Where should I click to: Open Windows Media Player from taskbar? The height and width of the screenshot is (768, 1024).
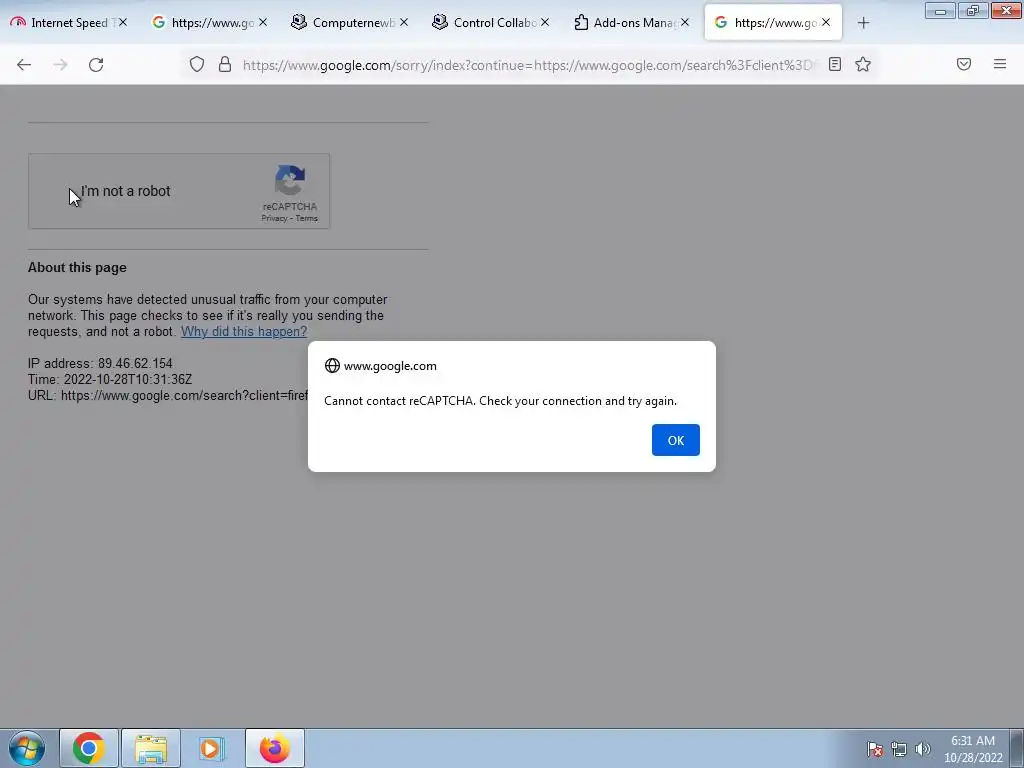[x=211, y=748]
